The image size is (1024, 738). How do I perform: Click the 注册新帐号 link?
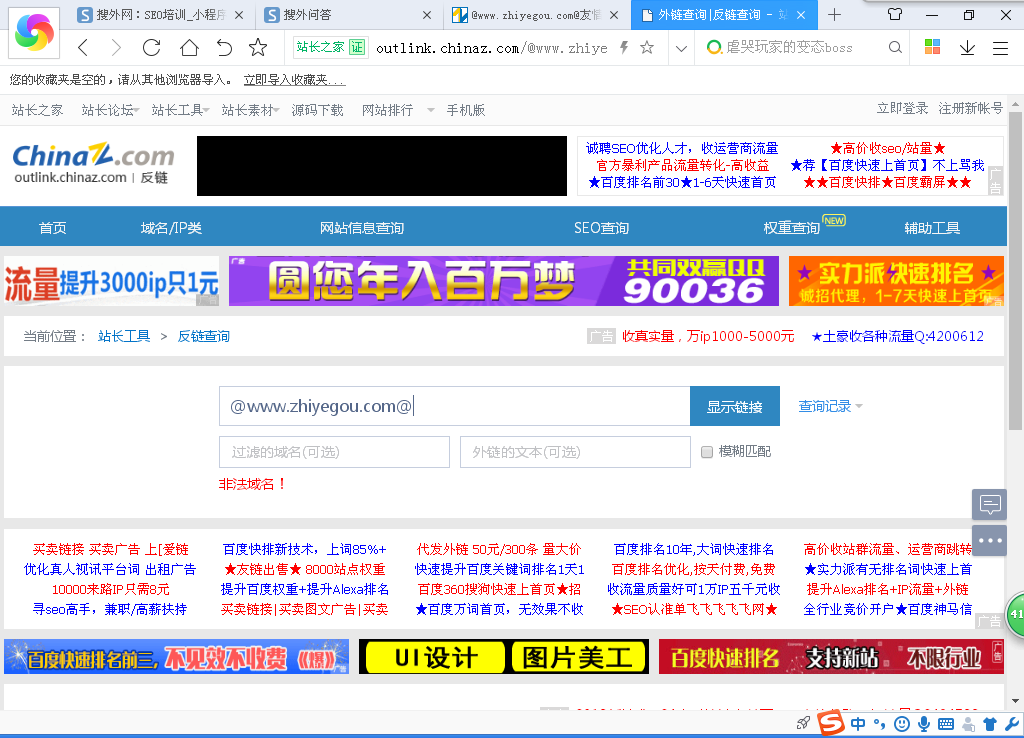pos(970,108)
